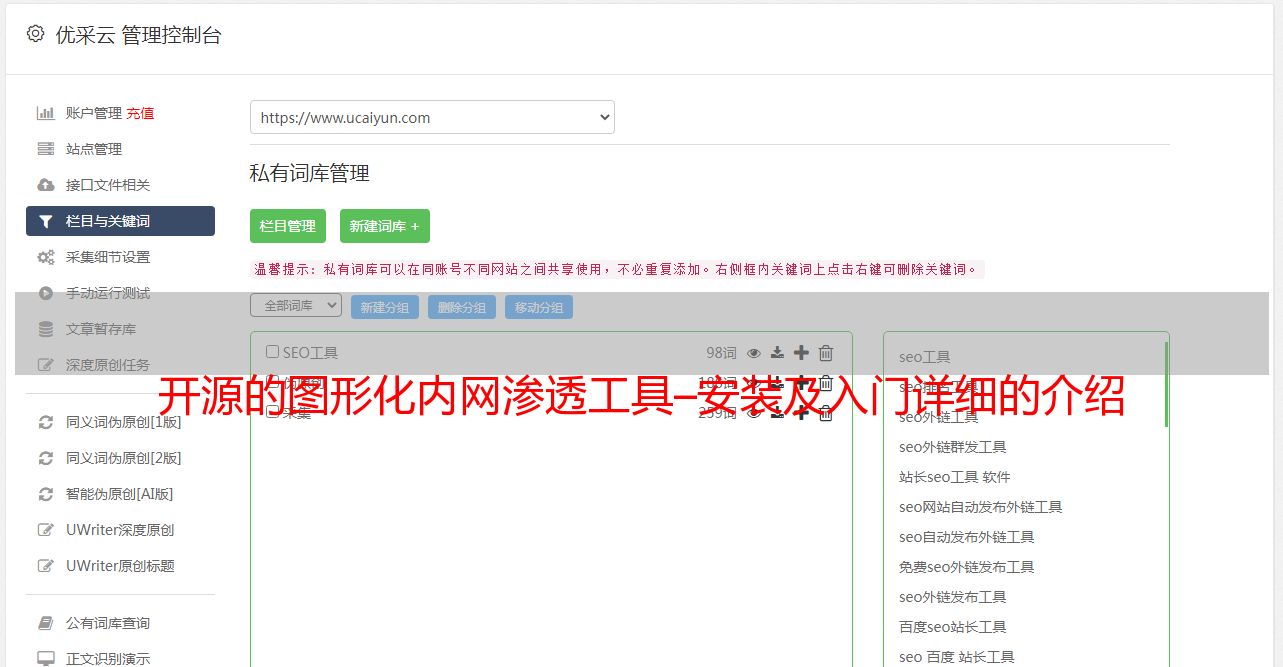Image resolution: width=1283 pixels, height=667 pixels.
Task: Tick the SEO工具 checkbox
Action: point(272,352)
